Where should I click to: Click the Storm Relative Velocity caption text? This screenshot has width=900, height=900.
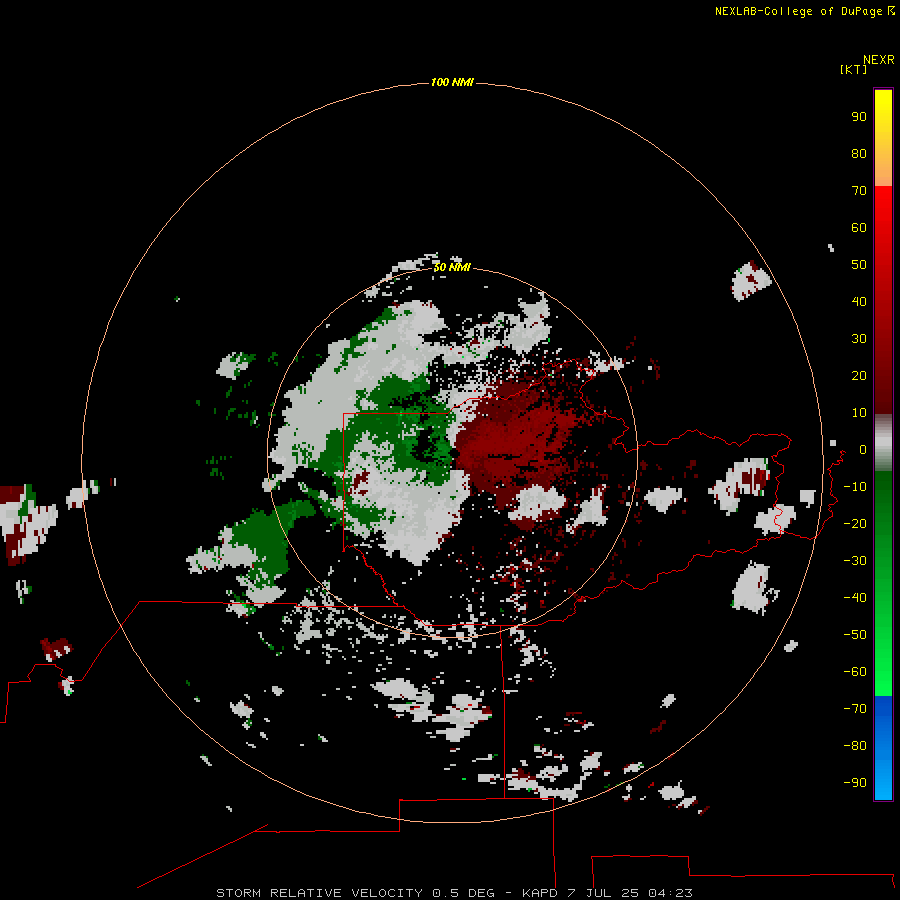[x=320, y=893]
